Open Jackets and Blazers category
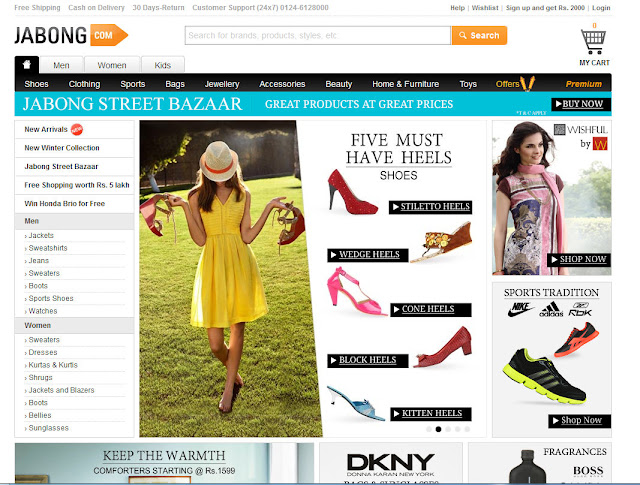 (x=61, y=390)
